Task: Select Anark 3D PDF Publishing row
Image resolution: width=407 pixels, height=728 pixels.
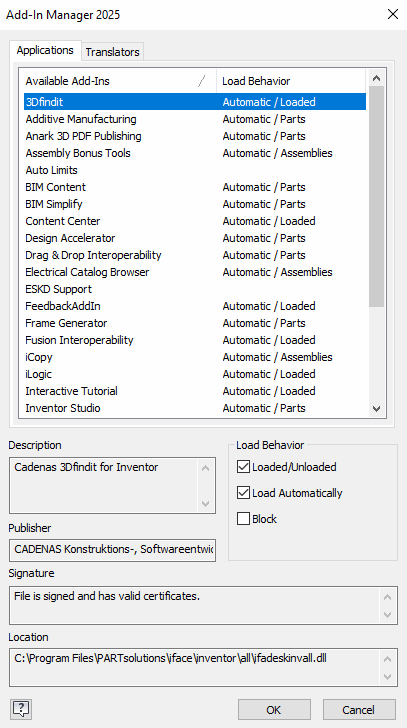Action: click(x=195, y=136)
